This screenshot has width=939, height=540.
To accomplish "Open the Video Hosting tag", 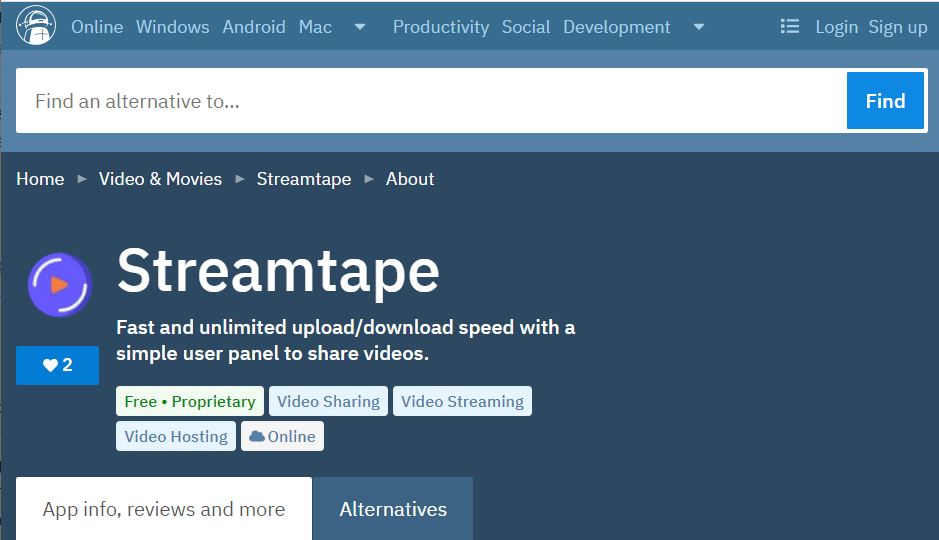I will [176, 436].
